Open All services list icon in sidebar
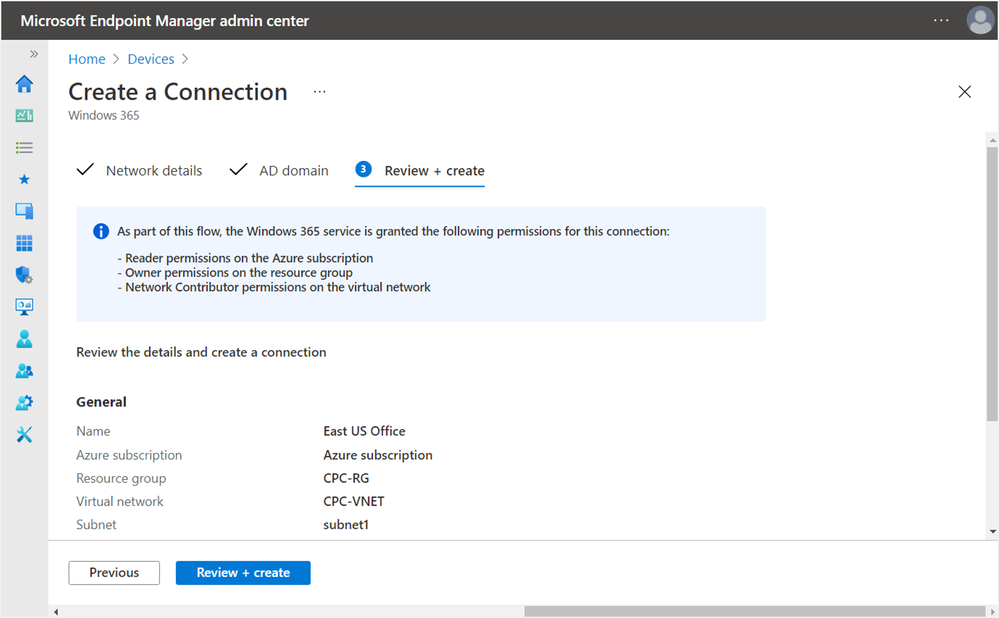The height and width of the screenshot is (618, 999). (24, 148)
